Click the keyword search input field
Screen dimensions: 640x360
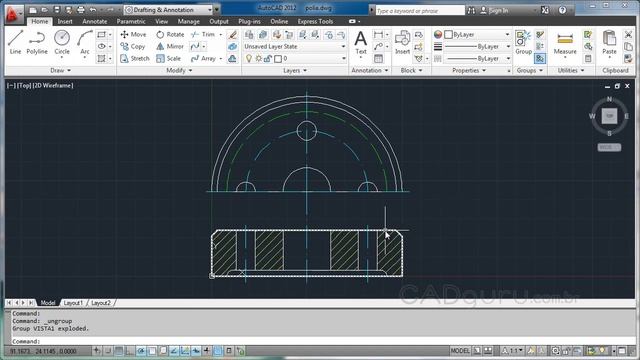coord(420,10)
